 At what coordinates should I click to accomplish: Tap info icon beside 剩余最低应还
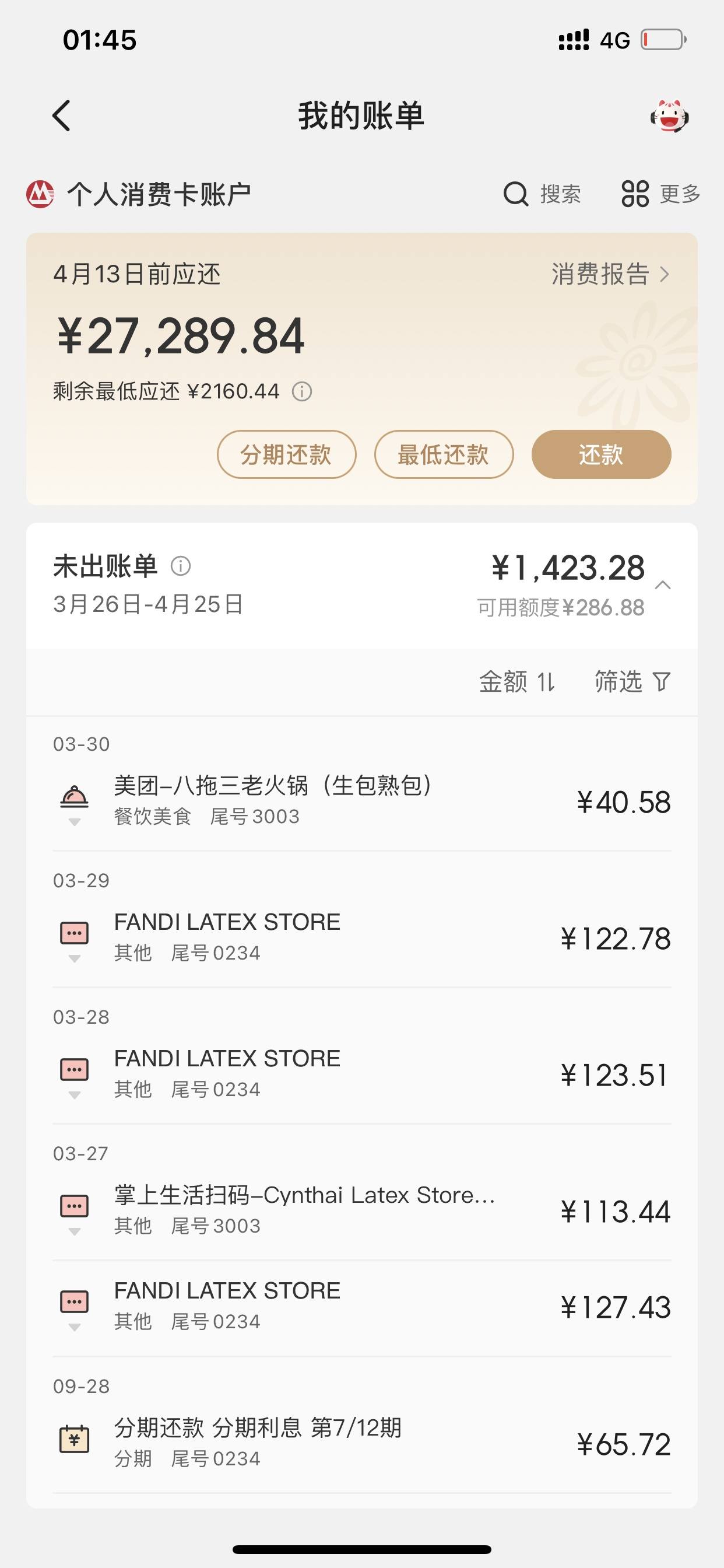302,391
